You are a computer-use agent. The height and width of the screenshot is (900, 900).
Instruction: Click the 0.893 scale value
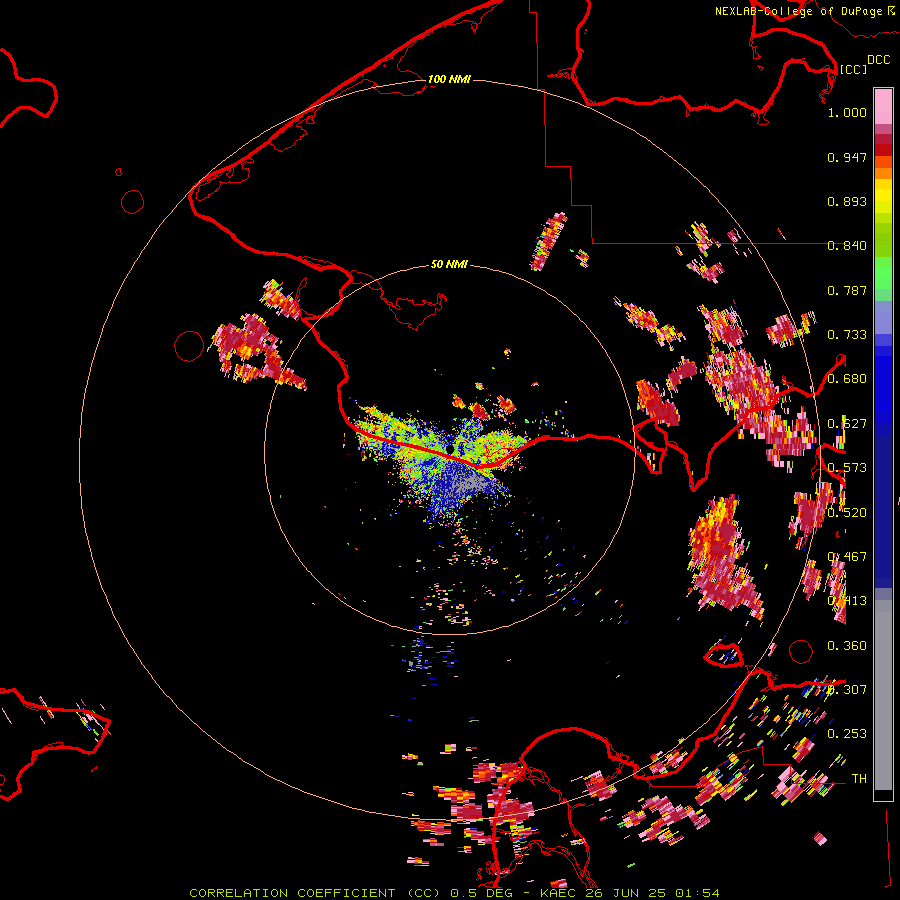tap(847, 201)
